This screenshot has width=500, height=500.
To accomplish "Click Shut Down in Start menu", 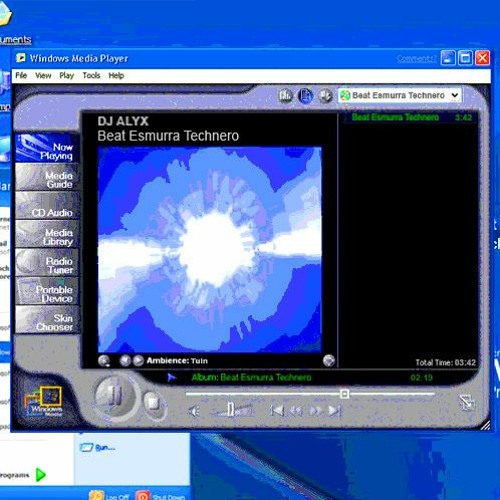I will coord(161,497).
